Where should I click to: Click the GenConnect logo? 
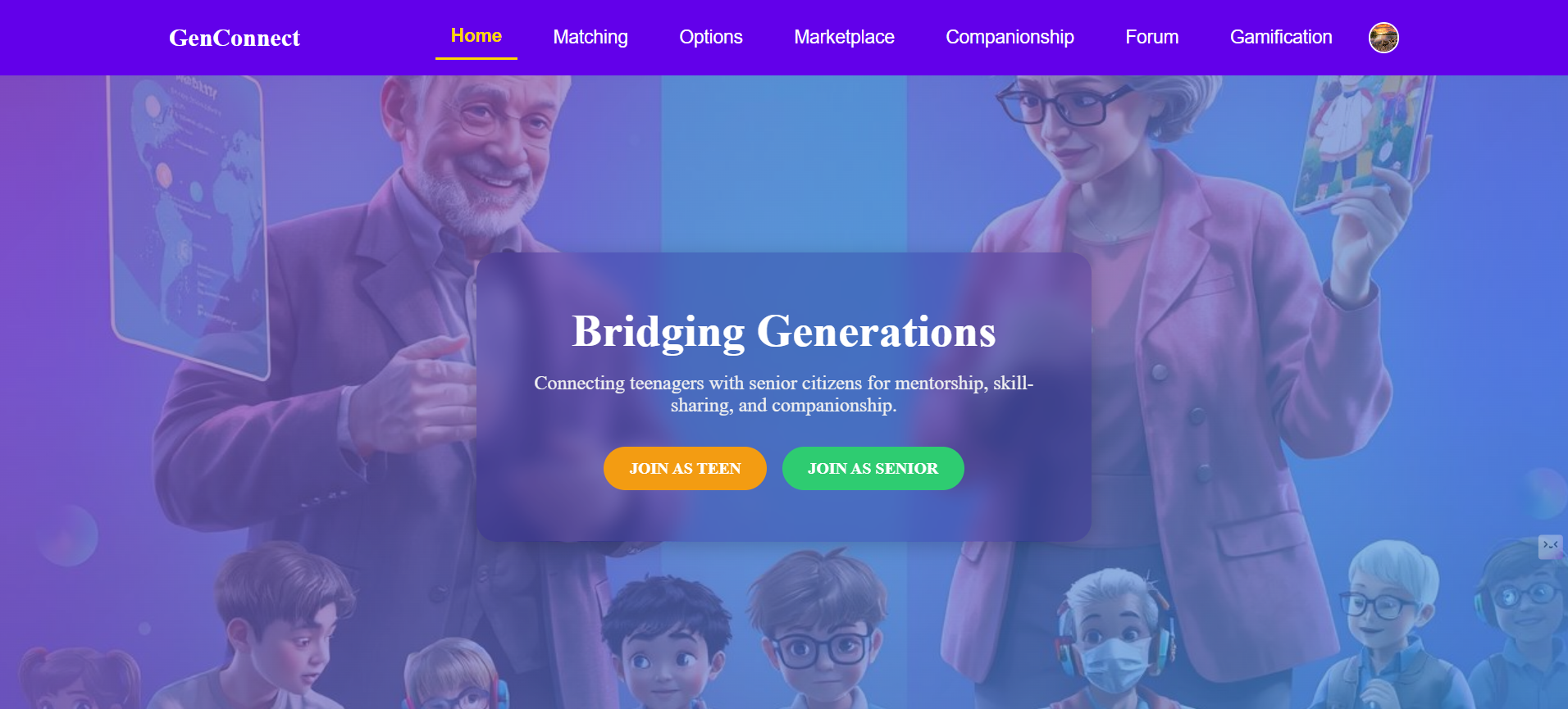click(235, 38)
